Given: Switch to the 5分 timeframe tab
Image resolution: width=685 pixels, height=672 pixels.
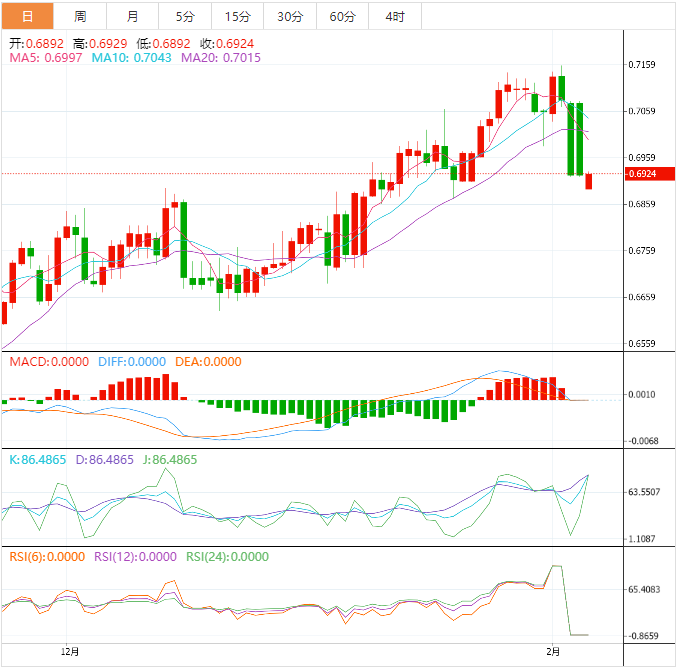Looking at the screenshot, I should [x=185, y=16].
